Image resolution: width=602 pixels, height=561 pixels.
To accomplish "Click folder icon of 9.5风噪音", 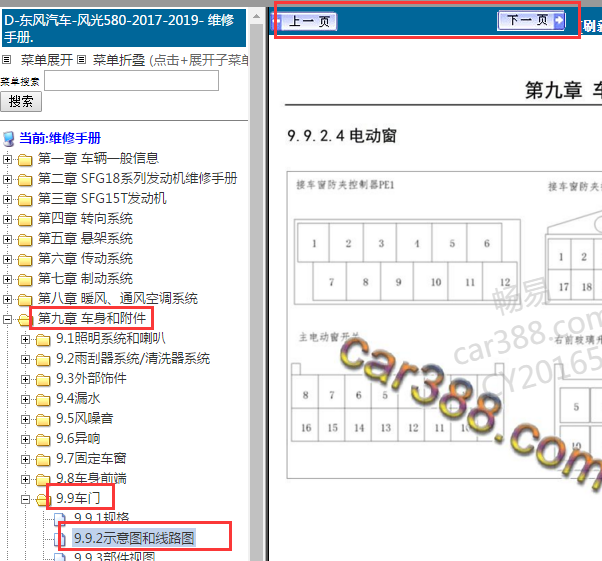I will click(43, 419).
